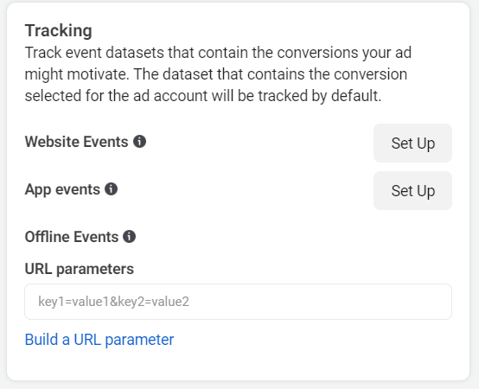The height and width of the screenshot is (389, 479).
Task: Select the App events label text
Action: (x=62, y=190)
